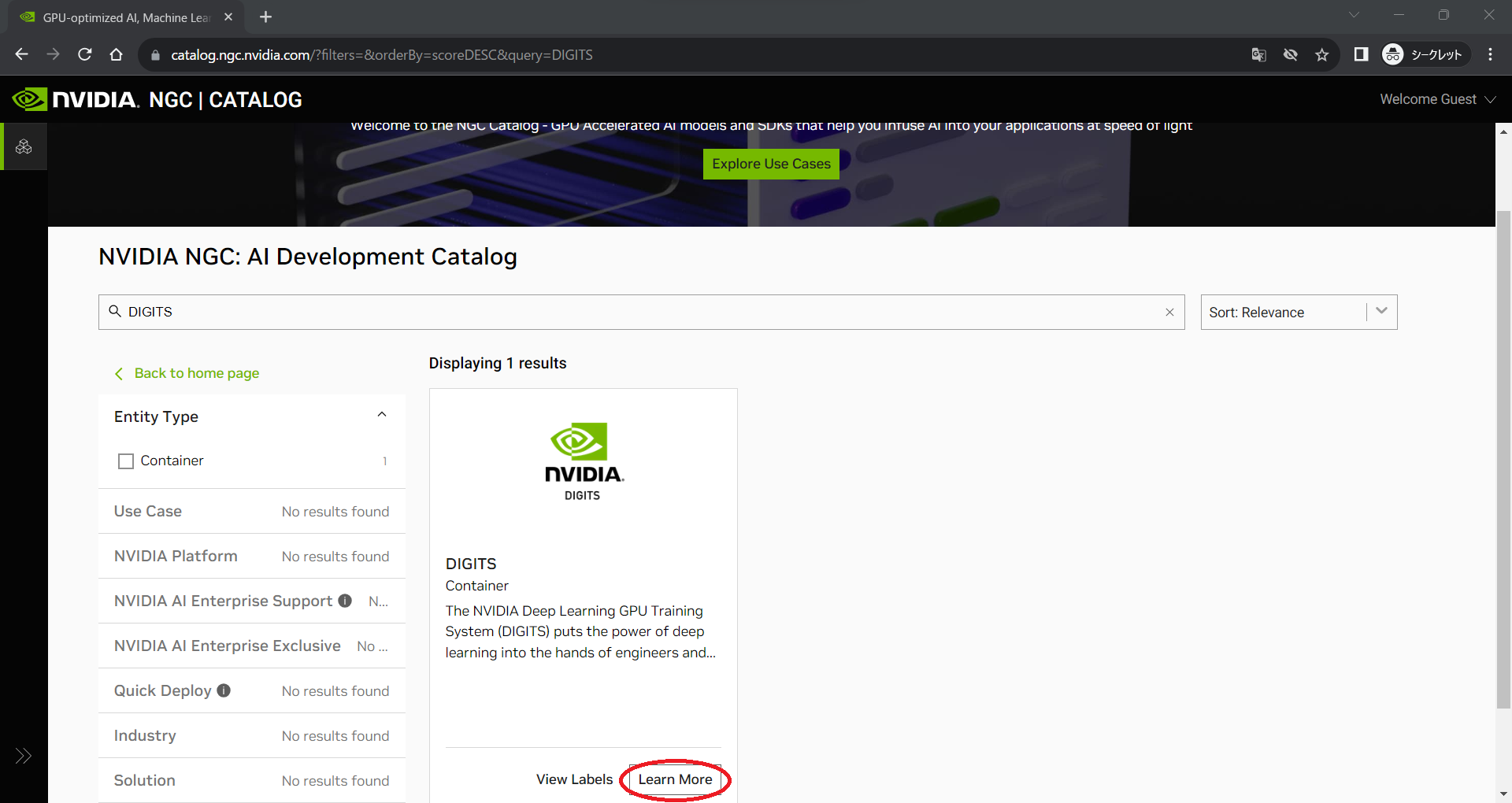The image size is (1512, 803).
Task: Check the Container entity type checkbox
Action: [x=126, y=461]
